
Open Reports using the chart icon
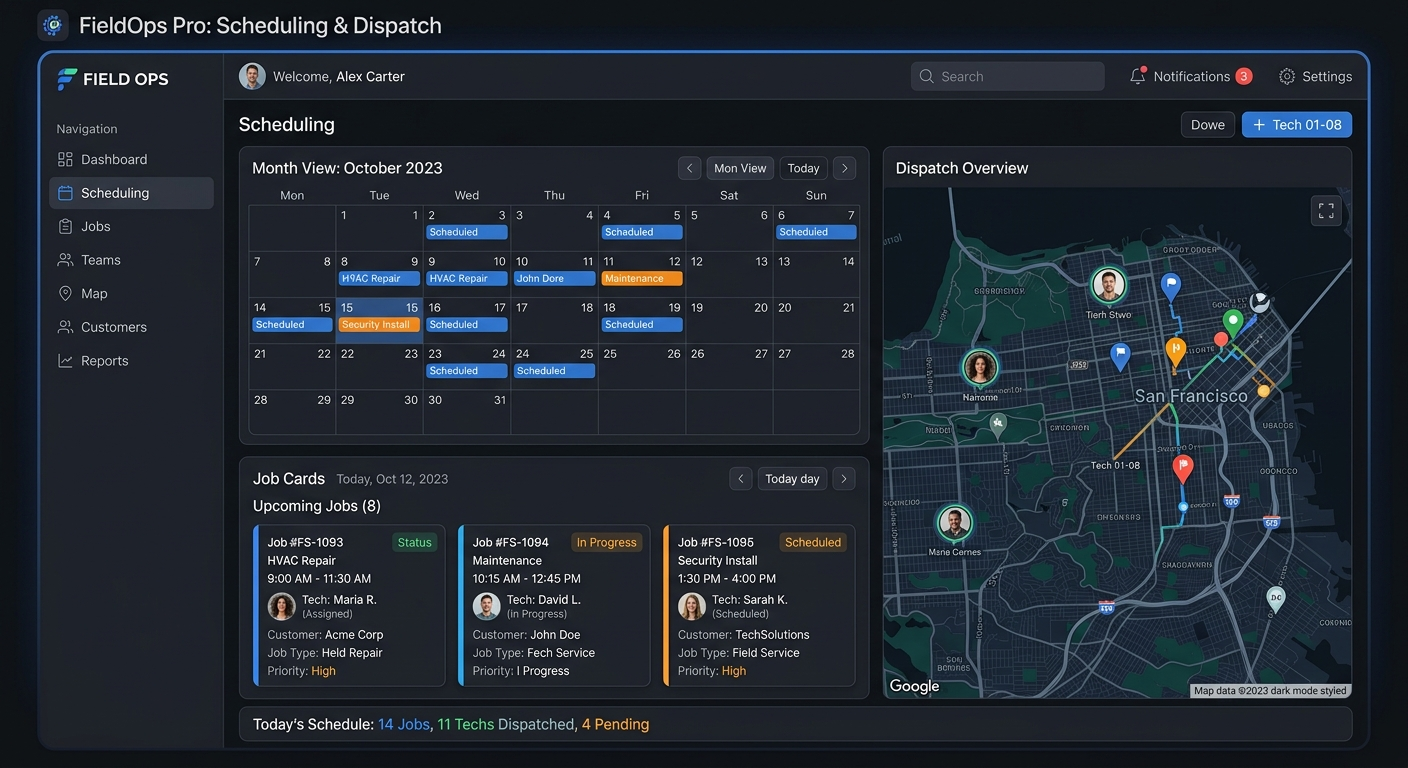tap(64, 360)
